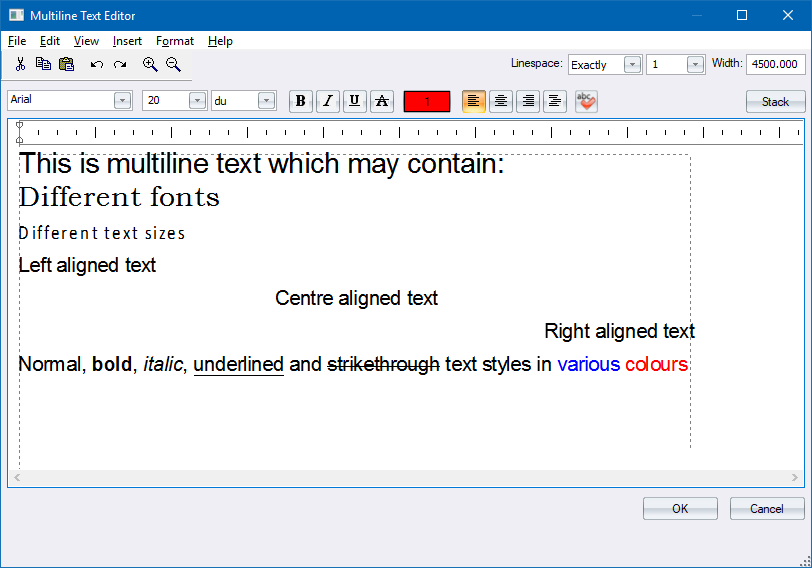Toggle bold formatting
This screenshot has width=812, height=568.
click(x=300, y=101)
